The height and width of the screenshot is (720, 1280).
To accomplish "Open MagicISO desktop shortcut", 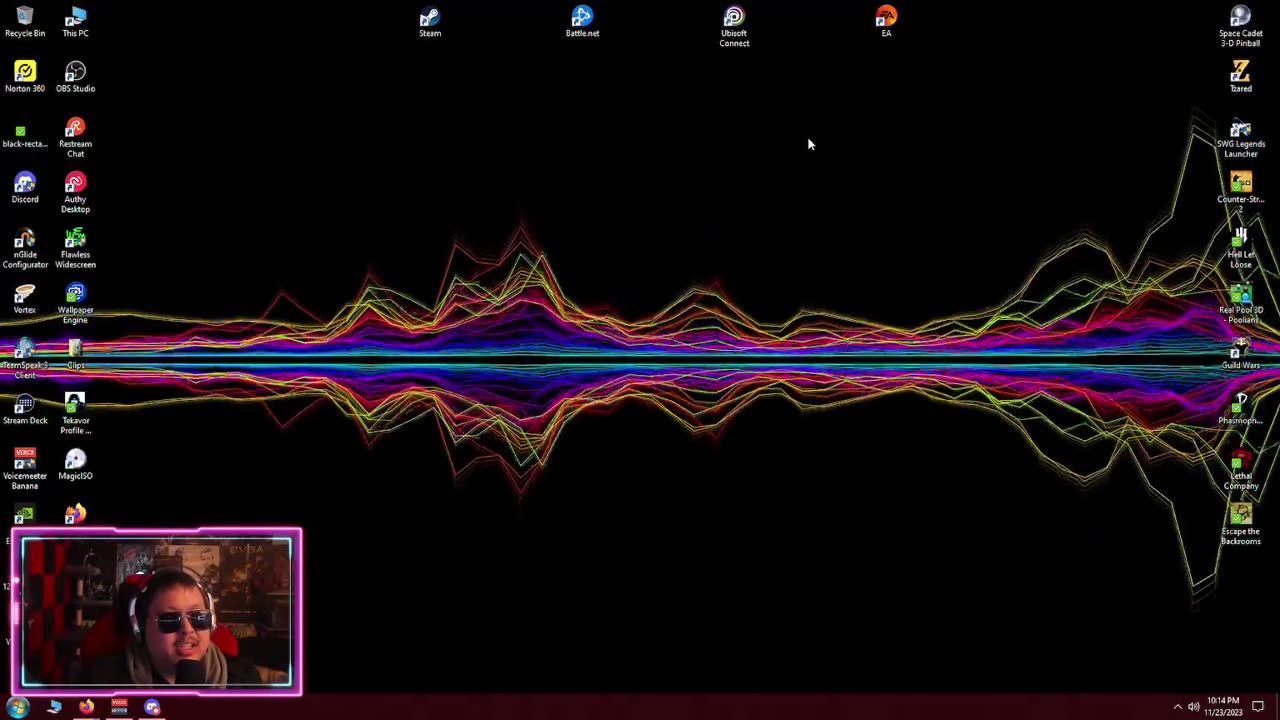I will [x=75, y=463].
